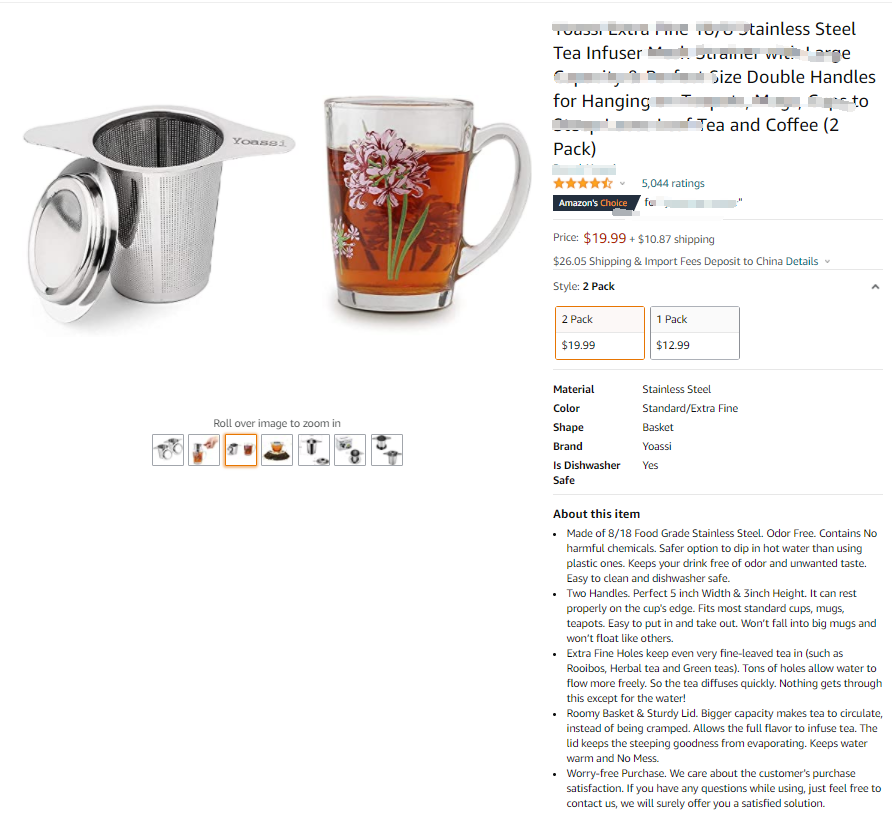Expand the shipping details chevron arrow
Image resolution: width=892 pixels, height=814 pixels.
tap(827, 262)
